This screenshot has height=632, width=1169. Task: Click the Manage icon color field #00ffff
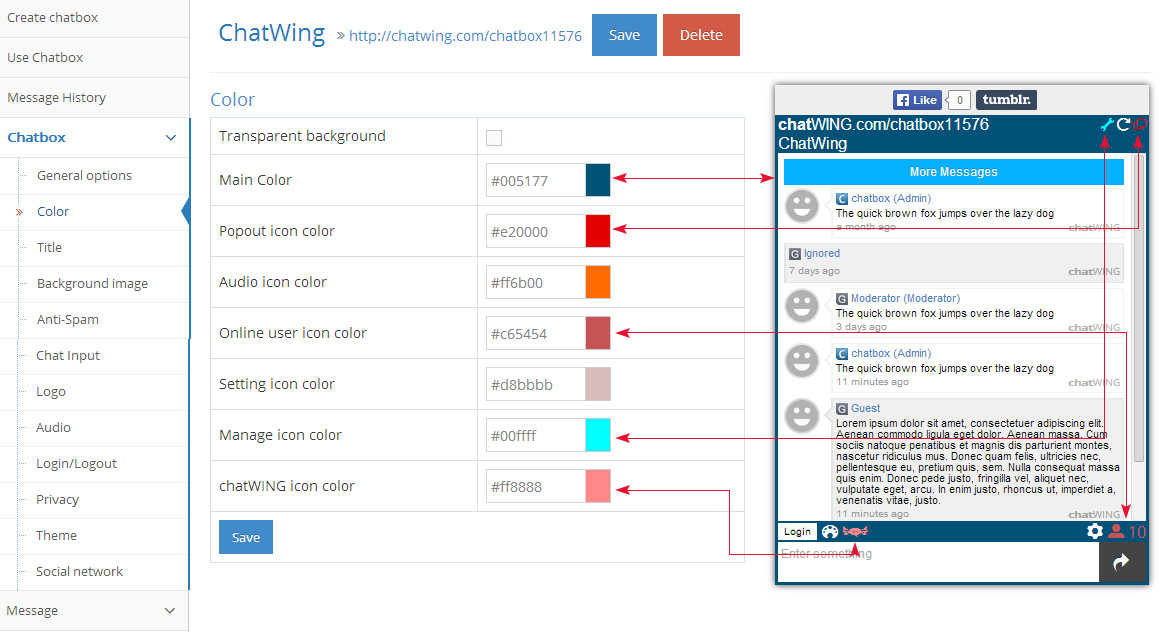pyautogui.click(x=535, y=435)
